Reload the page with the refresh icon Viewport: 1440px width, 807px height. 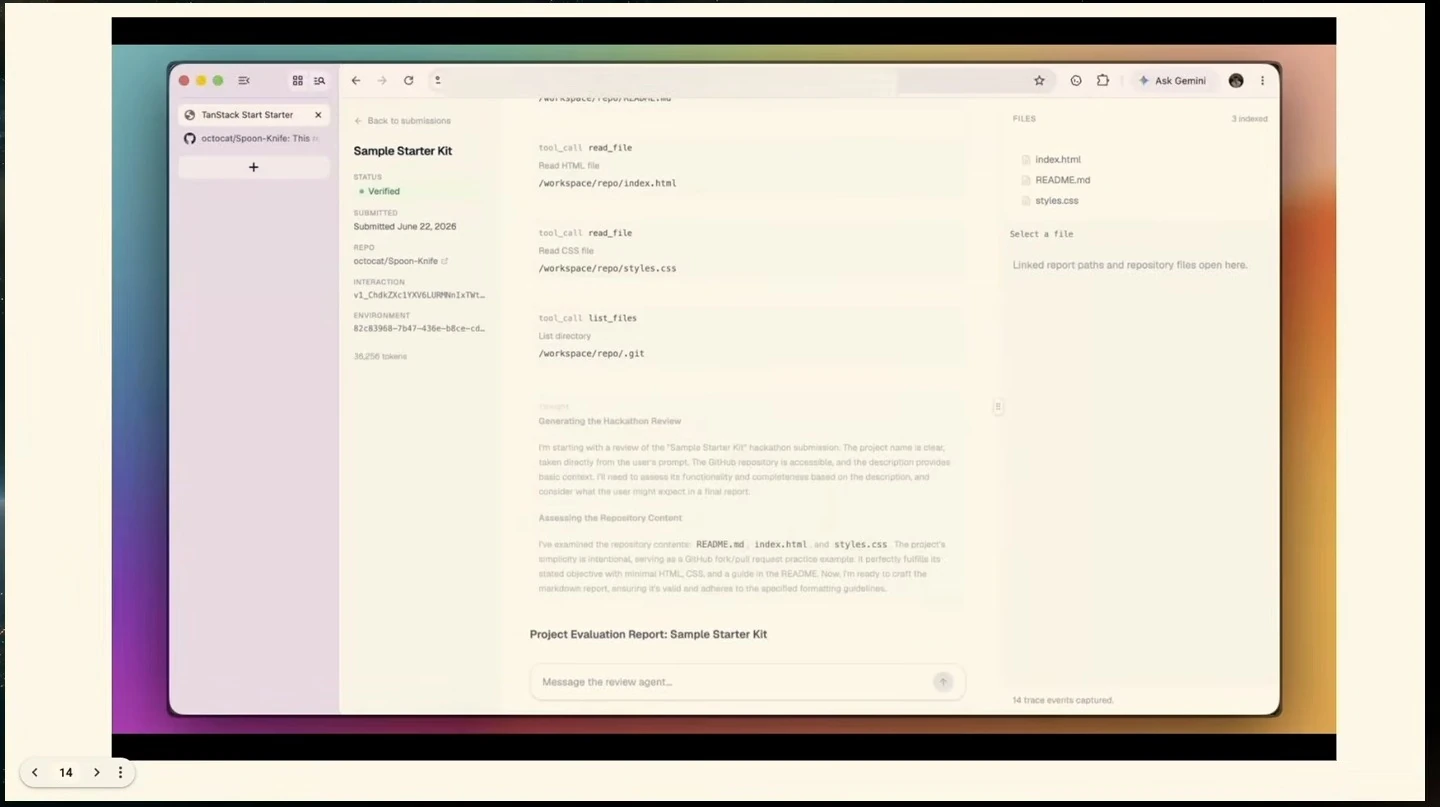pos(408,81)
